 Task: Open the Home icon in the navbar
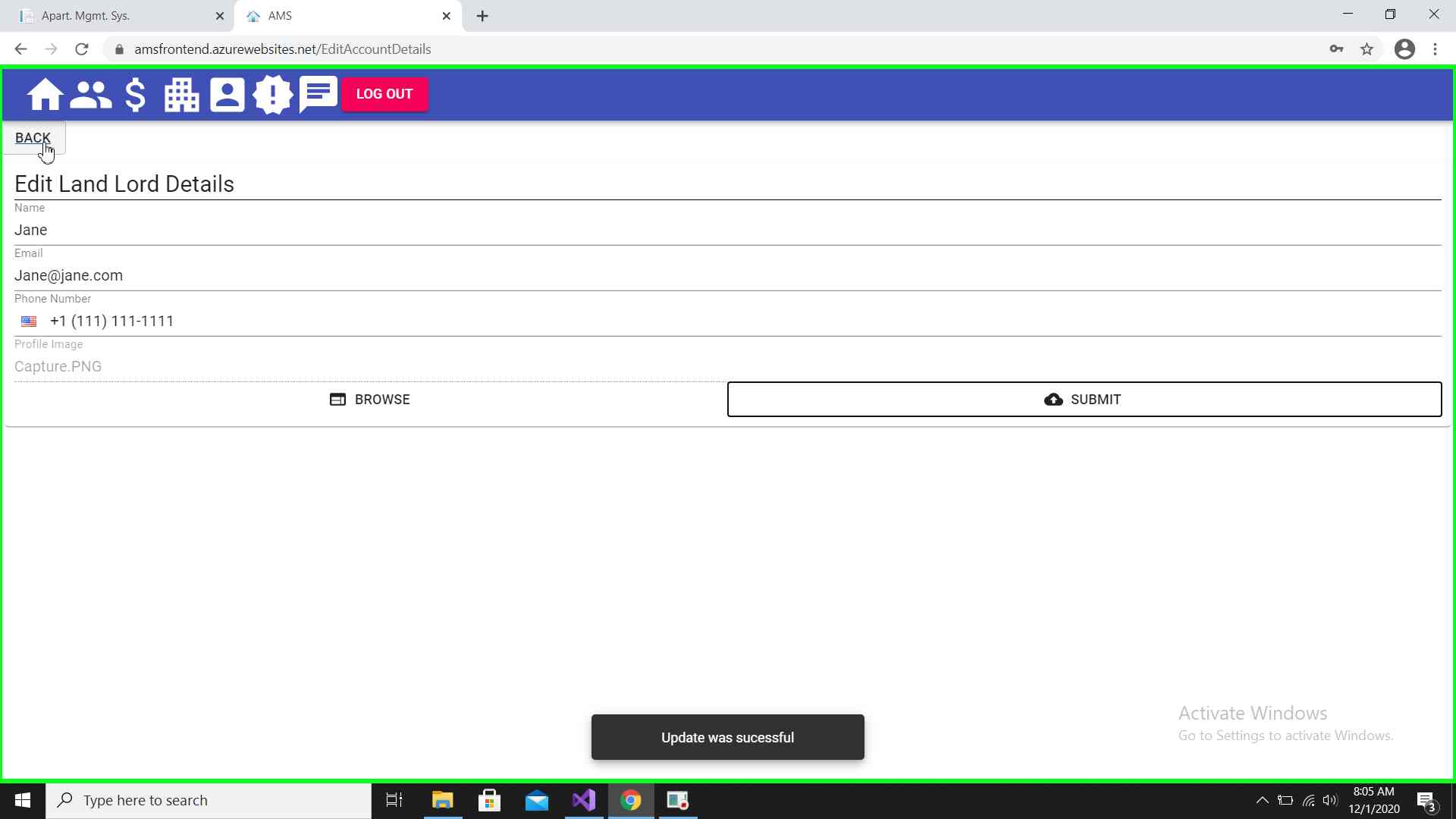click(45, 95)
